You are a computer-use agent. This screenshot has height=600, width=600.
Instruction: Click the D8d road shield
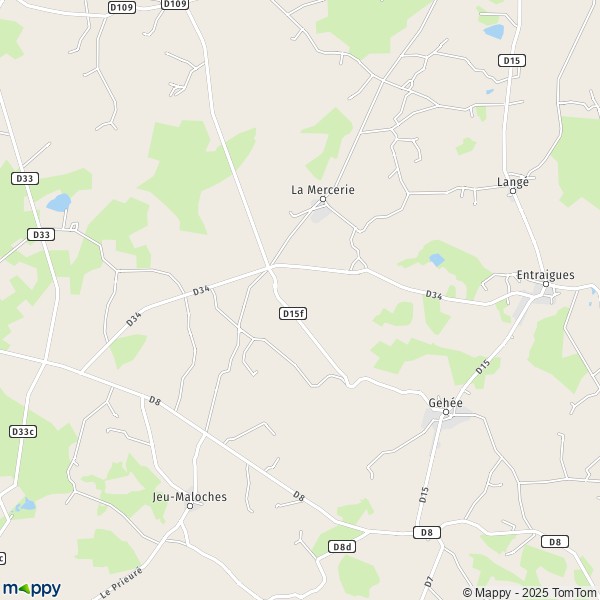tap(342, 547)
